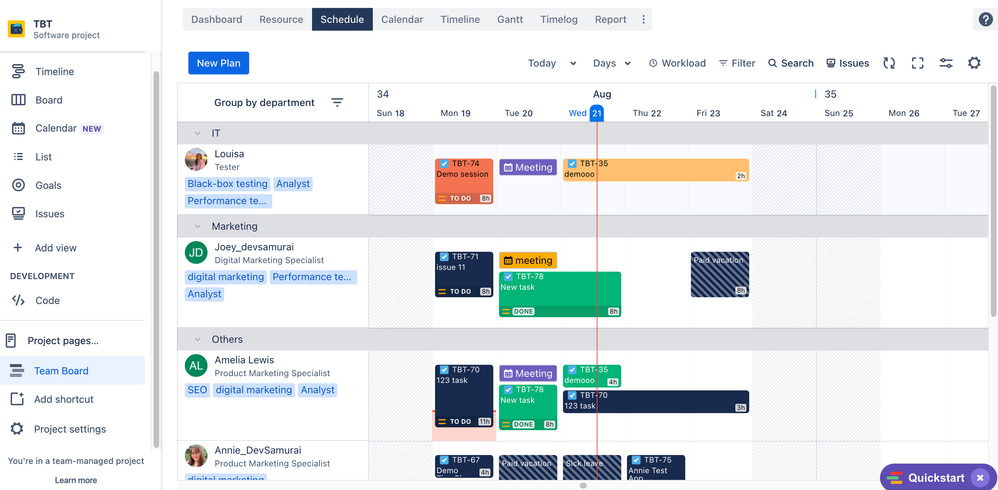Image resolution: width=998 pixels, height=490 pixels.
Task: Click Joey's TBT-78 New task checkbox
Action: 508,276
